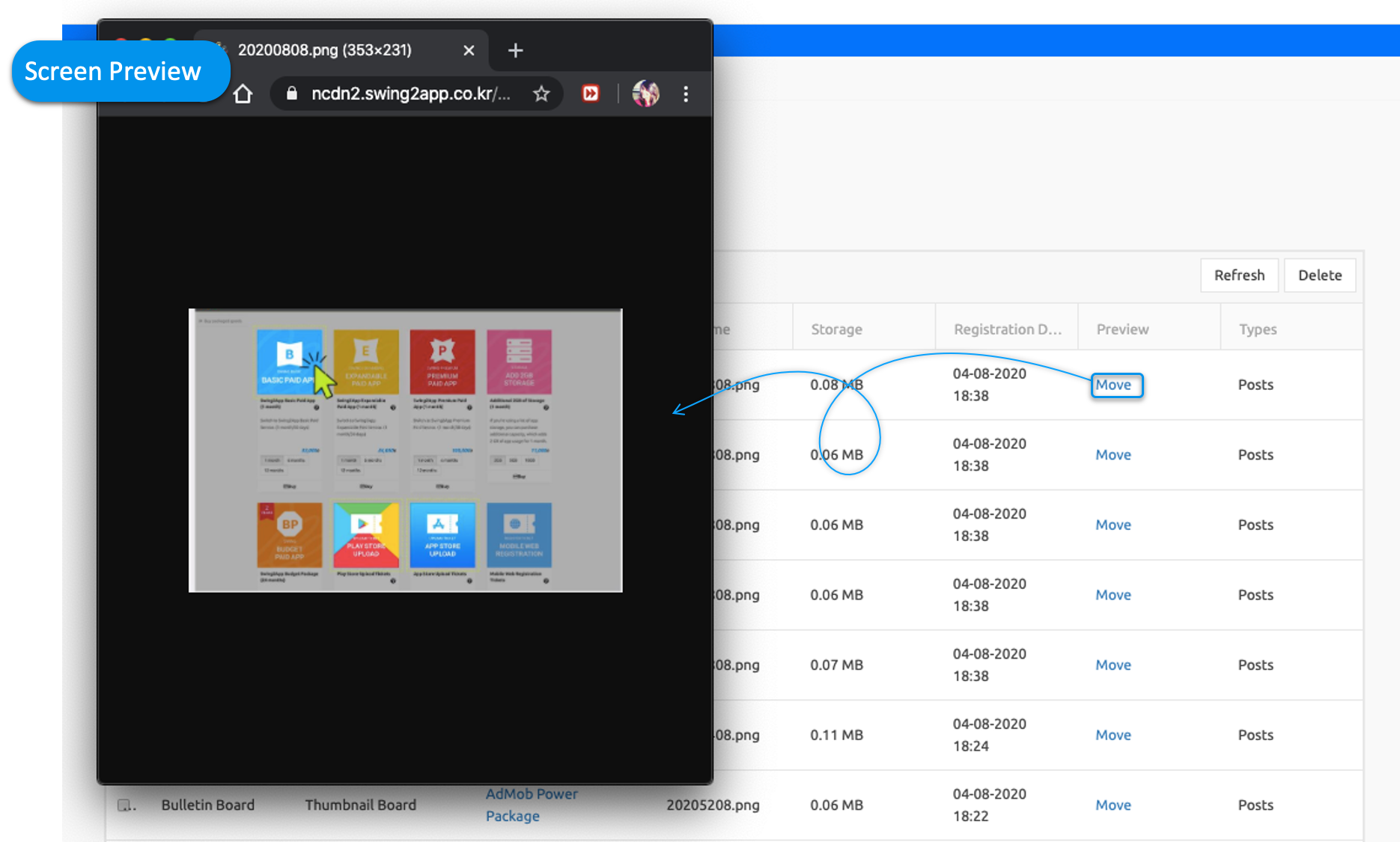Image resolution: width=1400 pixels, height=842 pixels.
Task: Close the 20200808.png tab
Action: pos(469,51)
